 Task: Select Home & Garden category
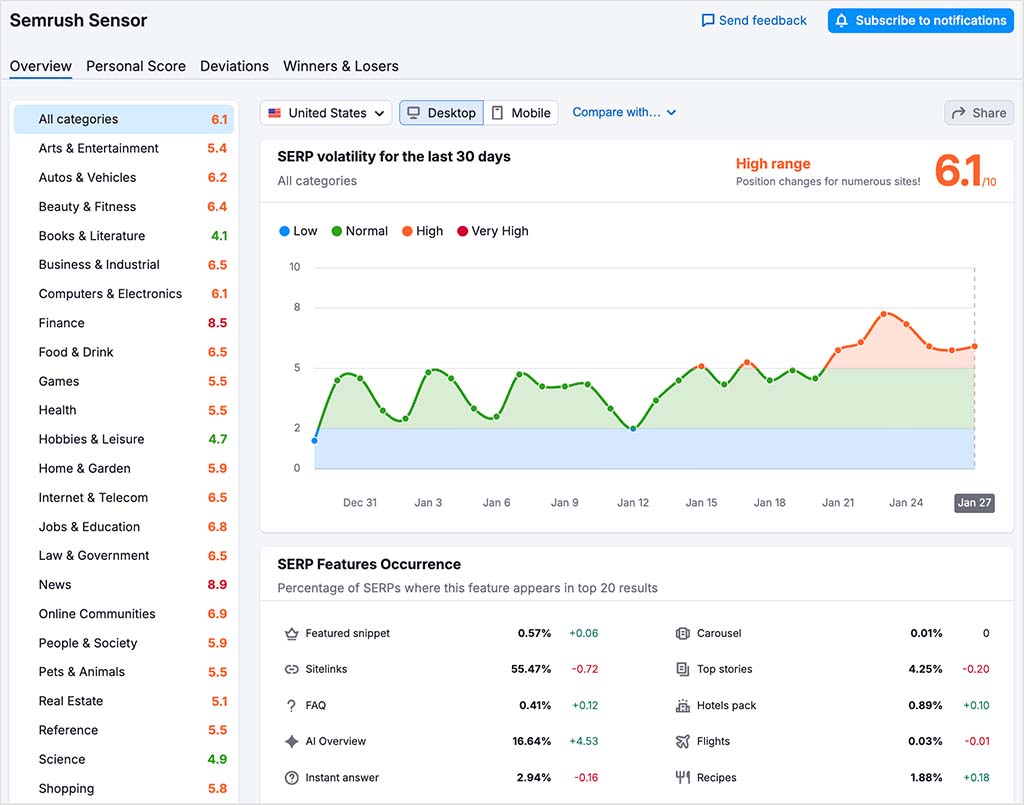click(x=124, y=469)
